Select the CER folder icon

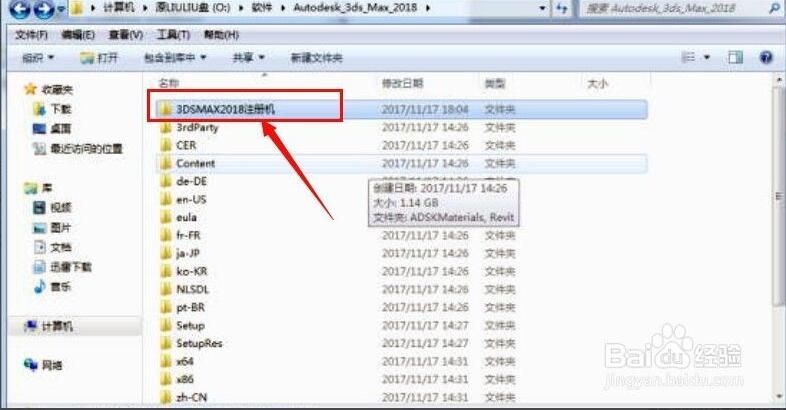pos(166,145)
